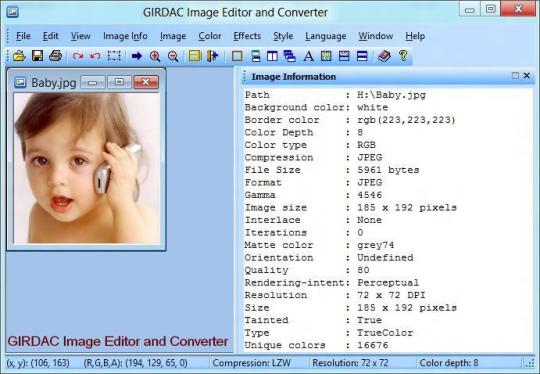The height and width of the screenshot is (374, 540).
Task: Open the Edit menu
Action: (50, 36)
